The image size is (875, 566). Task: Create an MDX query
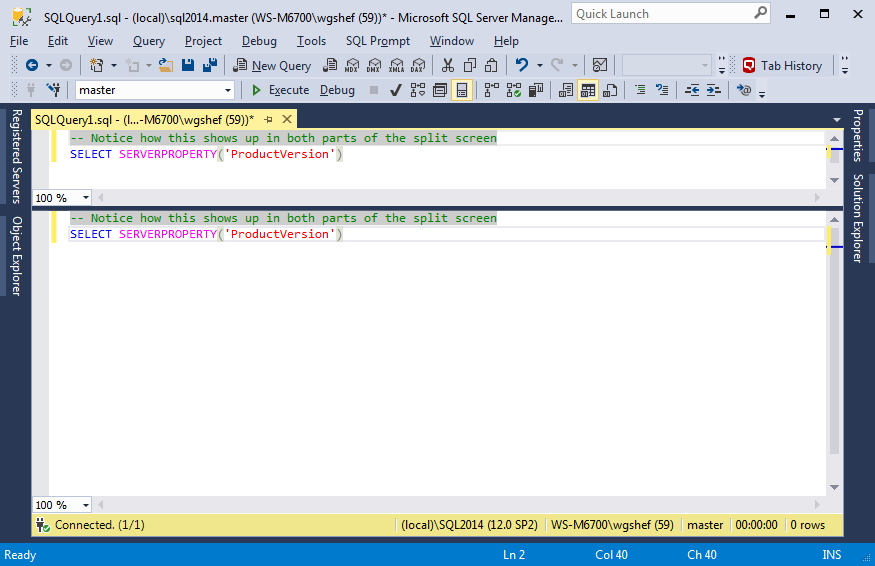[352, 65]
